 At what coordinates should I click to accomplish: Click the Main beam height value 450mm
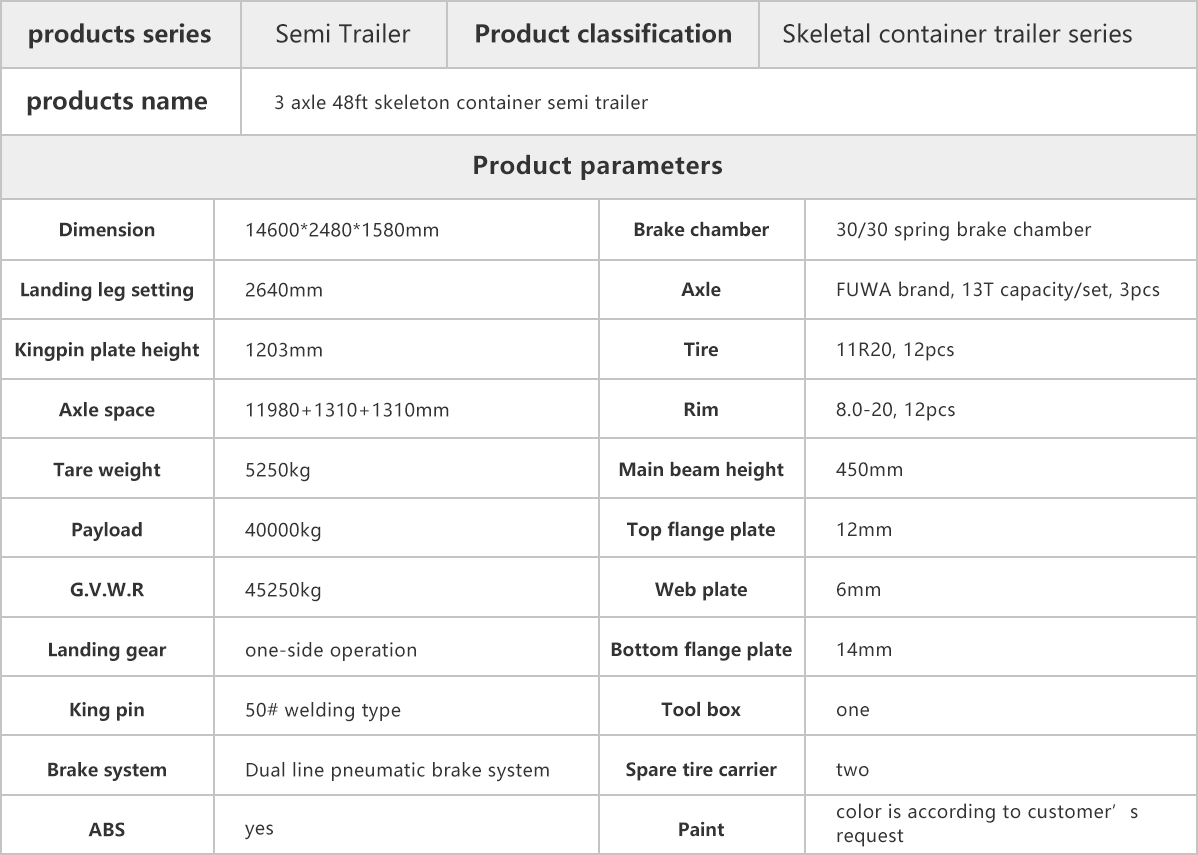click(x=869, y=470)
